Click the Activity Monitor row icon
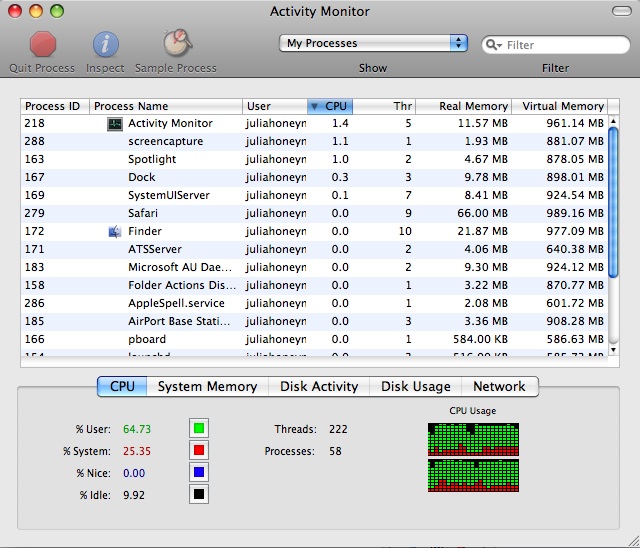 tap(115, 124)
